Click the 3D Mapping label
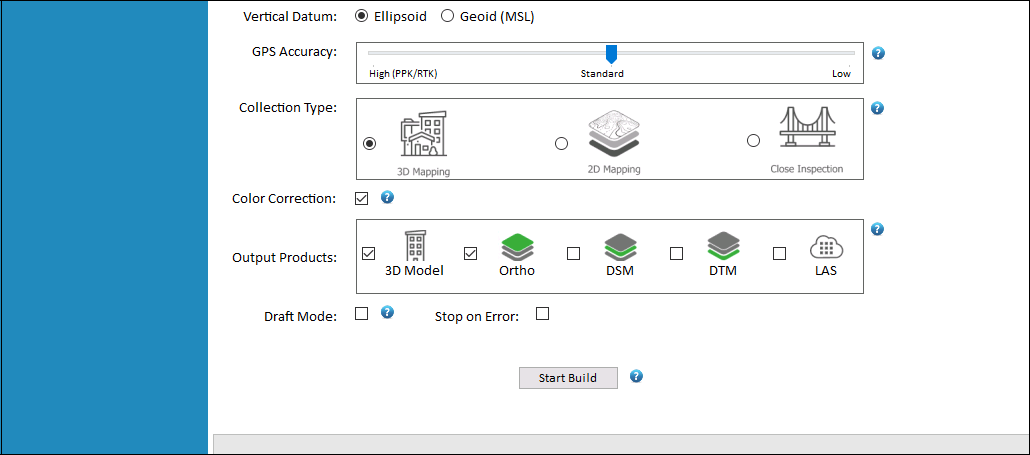This screenshot has width=1030, height=455. click(x=424, y=172)
